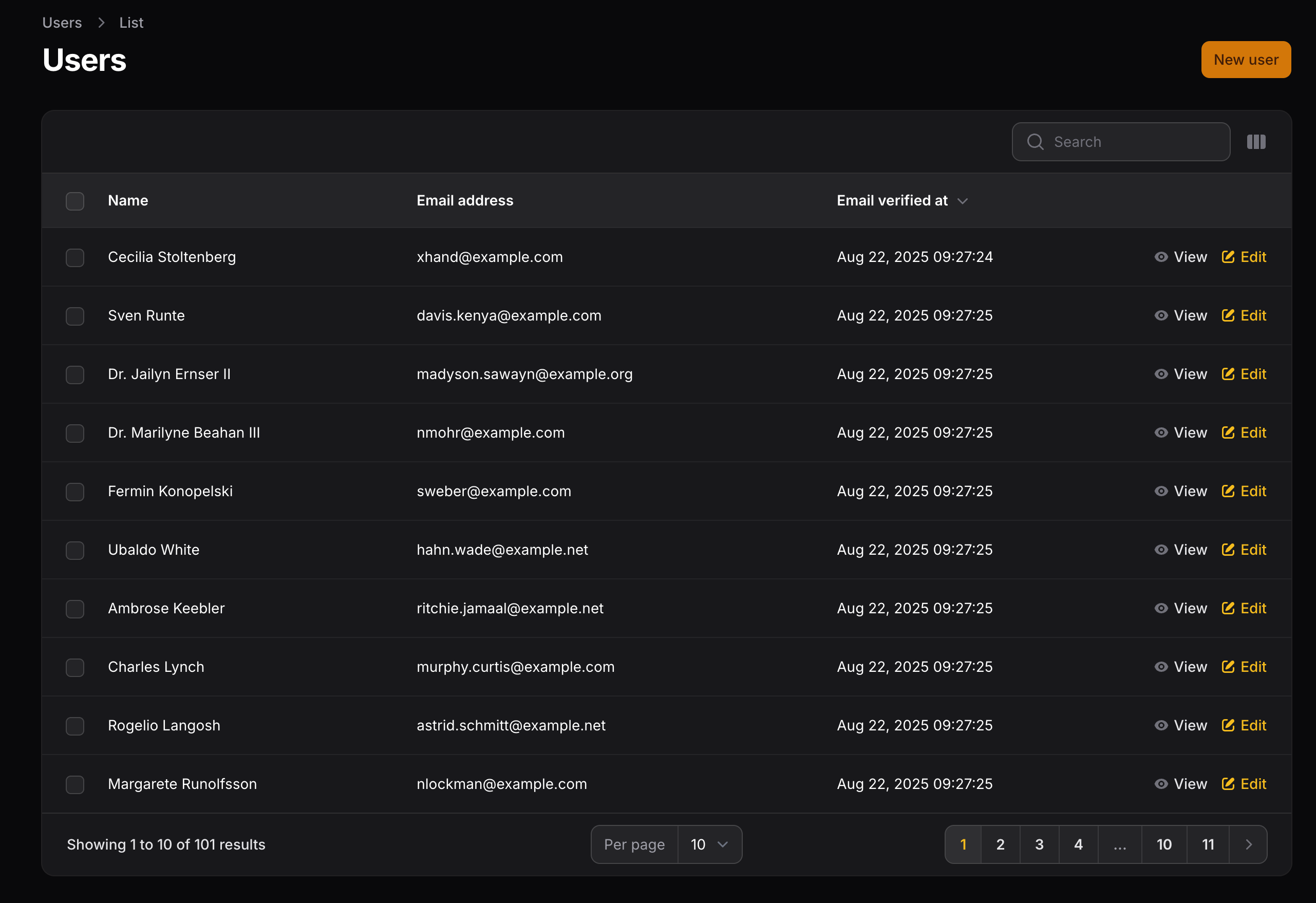Go to next page using the arrow

(x=1249, y=844)
